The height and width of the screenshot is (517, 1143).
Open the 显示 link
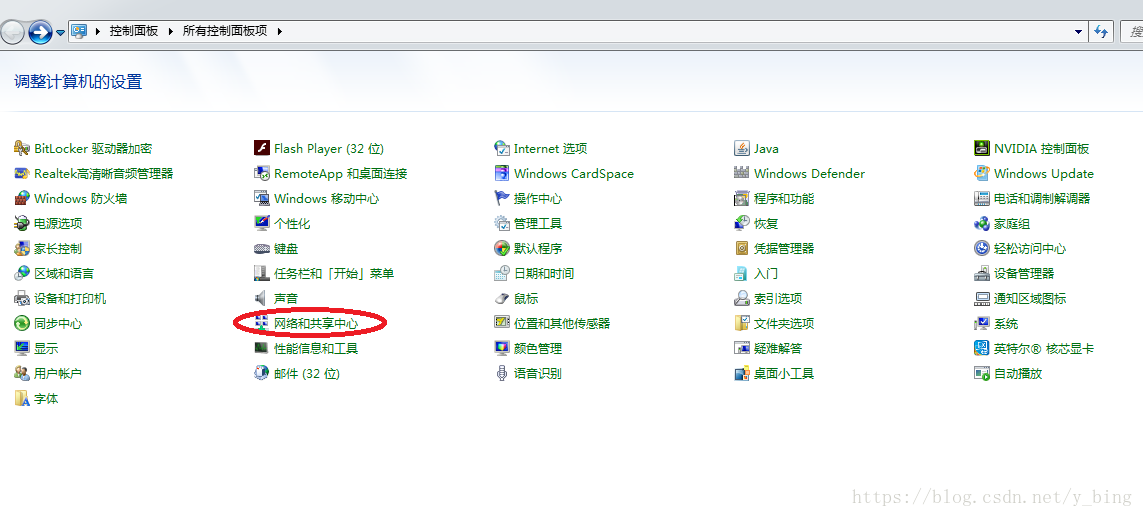[46, 349]
